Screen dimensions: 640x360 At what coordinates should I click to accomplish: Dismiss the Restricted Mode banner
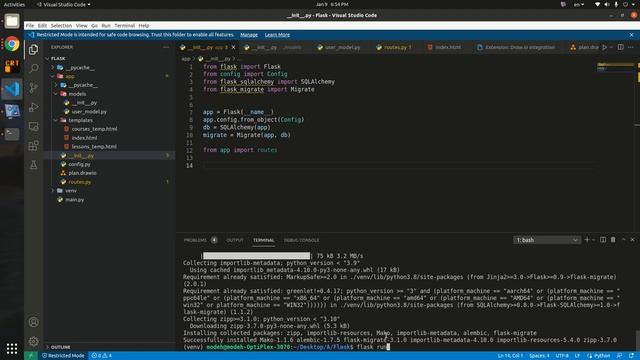click(631, 35)
